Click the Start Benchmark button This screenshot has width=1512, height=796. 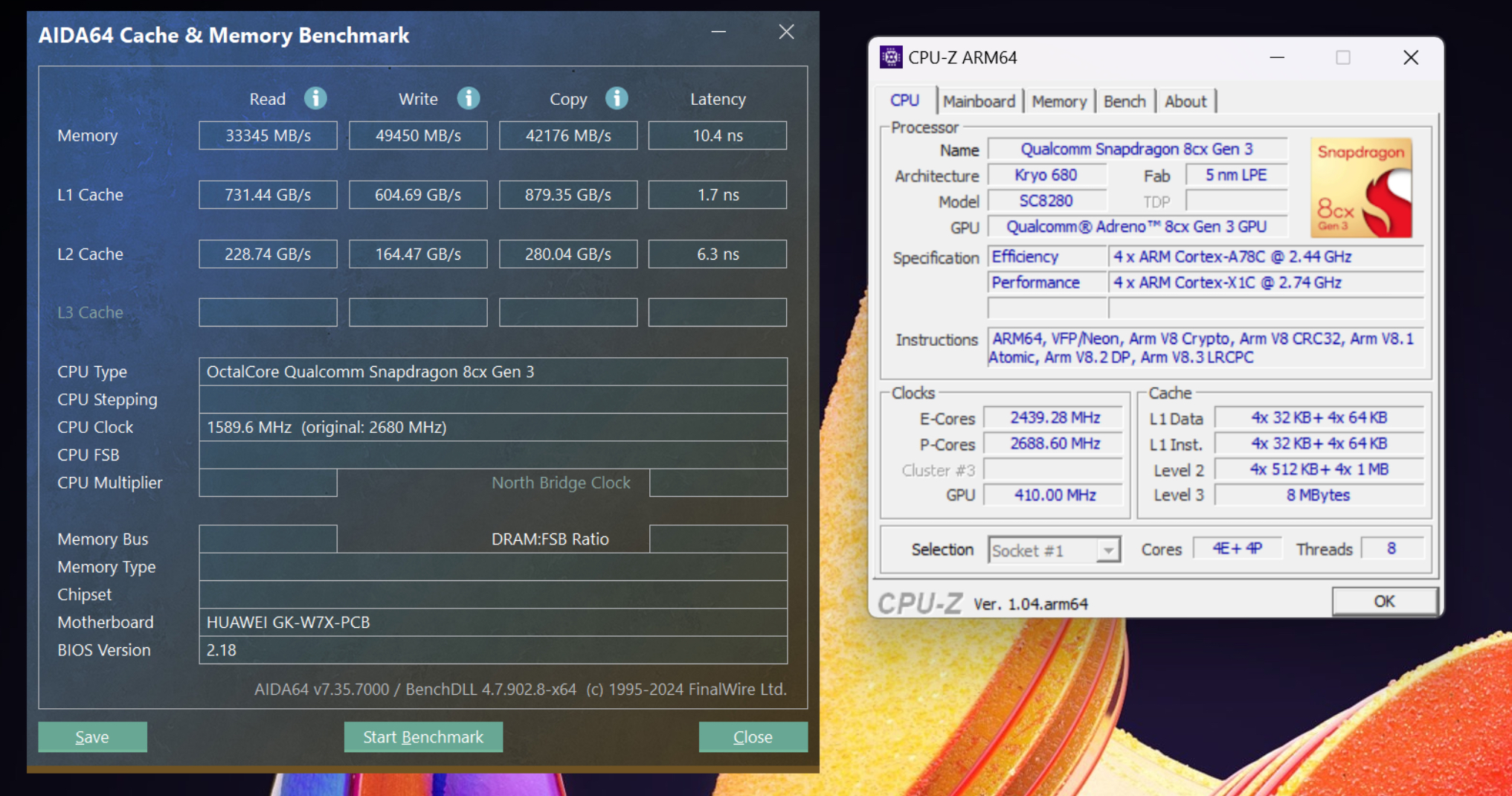(423, 736)
